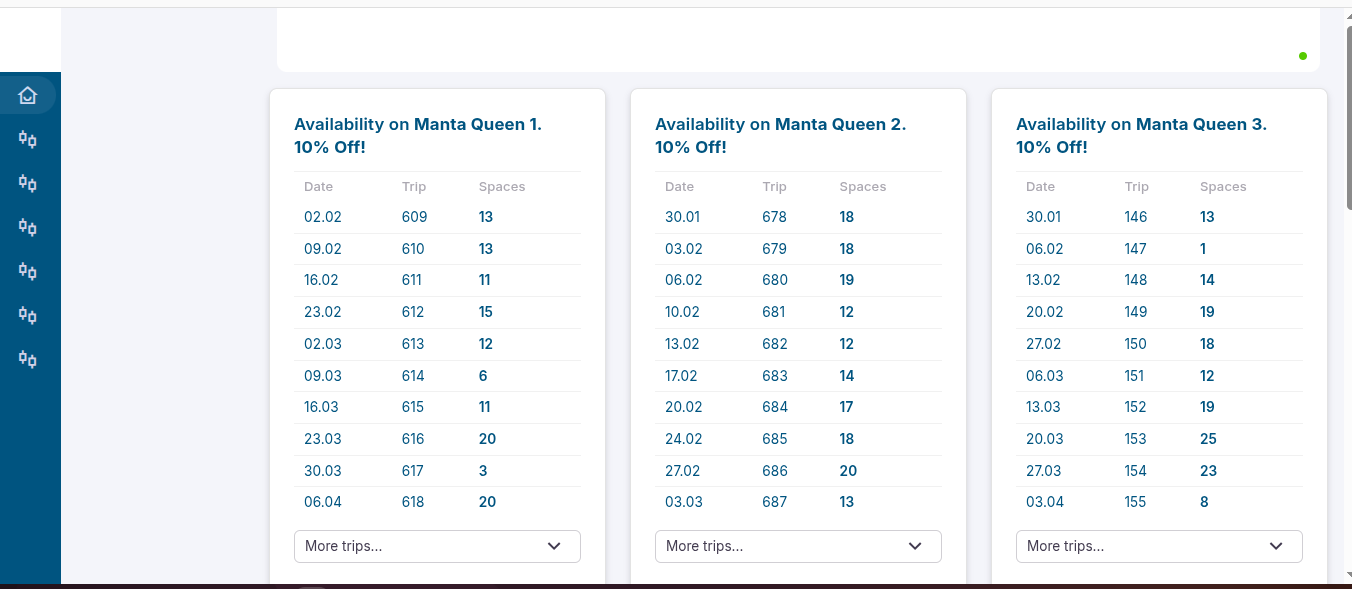The height and width of the screenshot is (589, 1352).
Task: Open the More trips dropdown for Manta Queen 1
Action: (x=437, y=546)
